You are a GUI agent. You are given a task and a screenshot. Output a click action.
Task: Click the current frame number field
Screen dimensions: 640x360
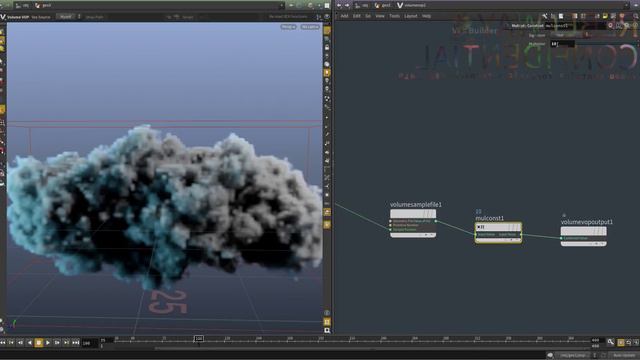pyautogui.click(x=89, y=343)
